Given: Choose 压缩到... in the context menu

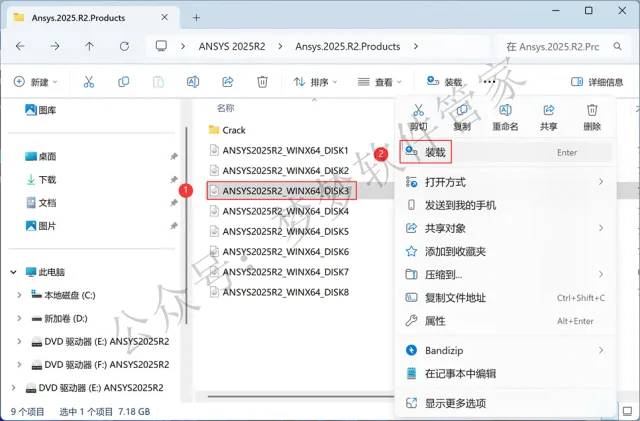Looking at the screenshot, I should pos(505,274).
